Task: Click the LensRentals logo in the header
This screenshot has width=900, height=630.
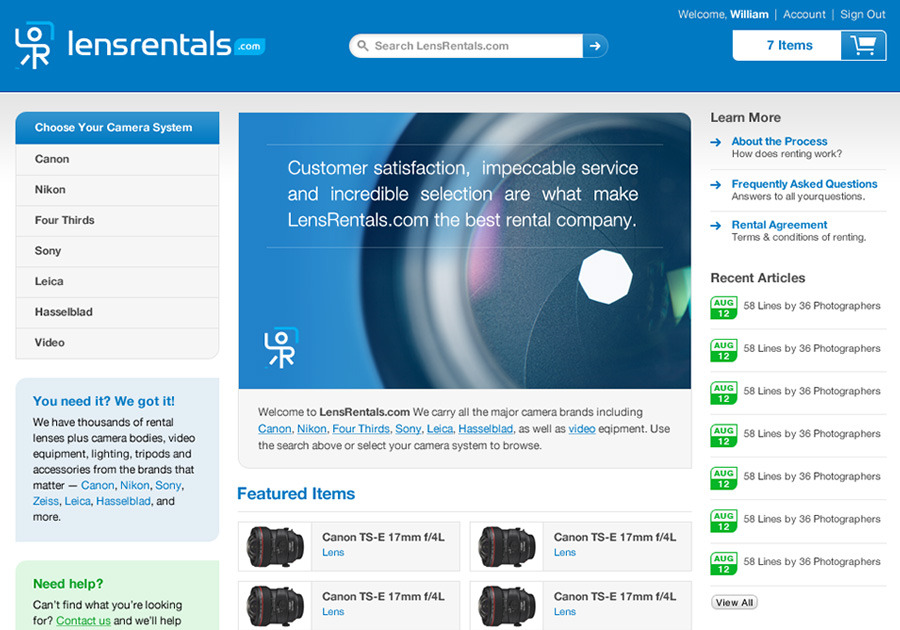Action: tap(140, 45)
